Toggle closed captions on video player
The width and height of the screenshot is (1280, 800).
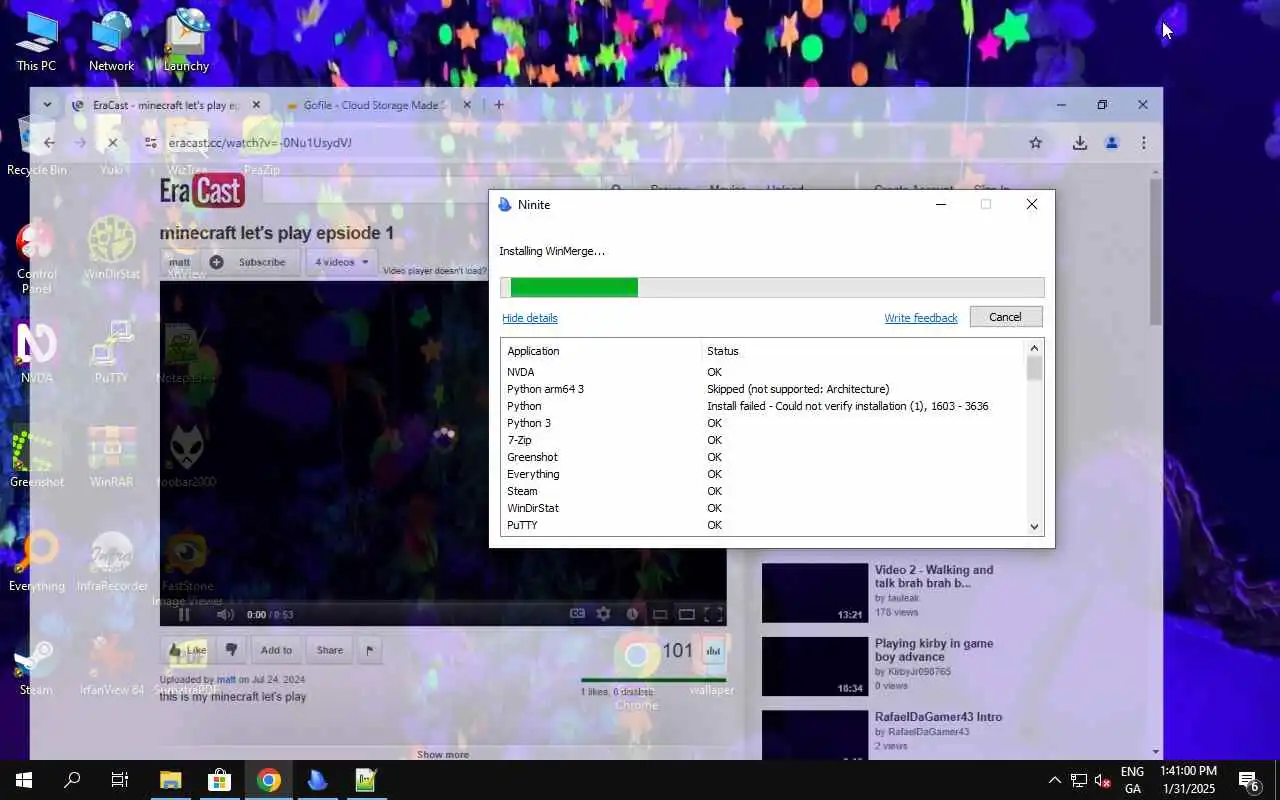[x=577, y=614]
